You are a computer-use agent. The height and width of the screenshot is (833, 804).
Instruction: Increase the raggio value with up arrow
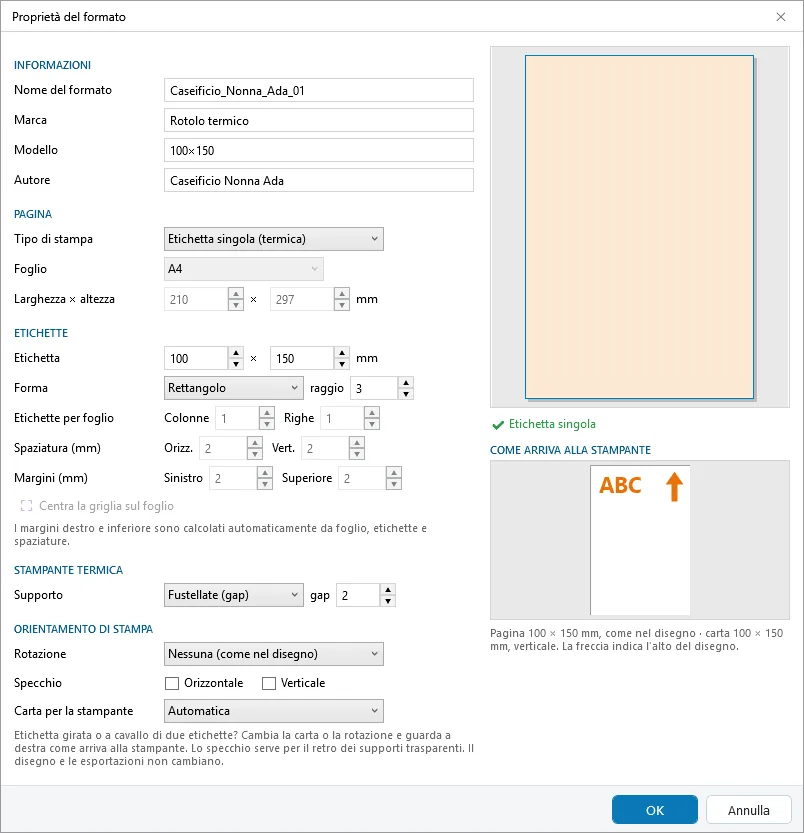pyautogui.click(x=406, y=382)
